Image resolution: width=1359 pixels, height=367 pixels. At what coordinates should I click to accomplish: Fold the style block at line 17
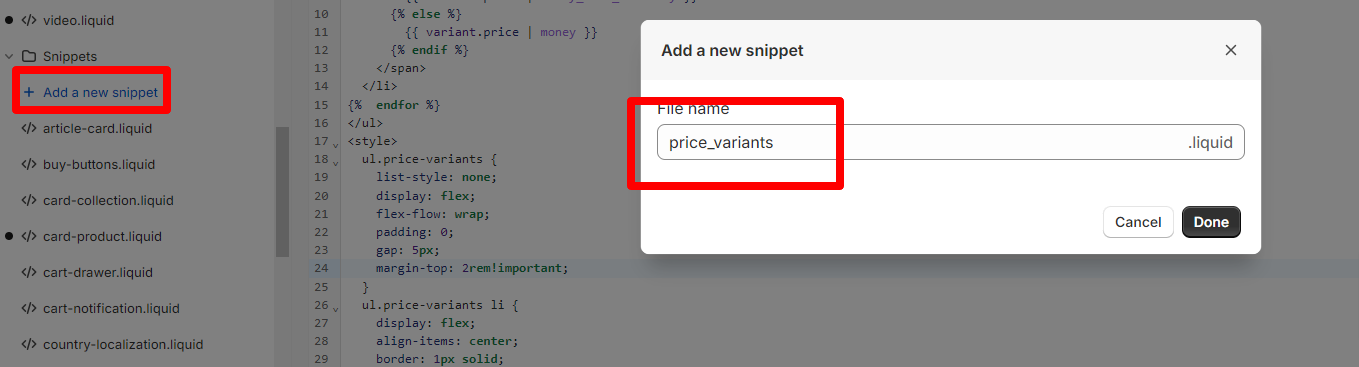(x=336, y=144)
